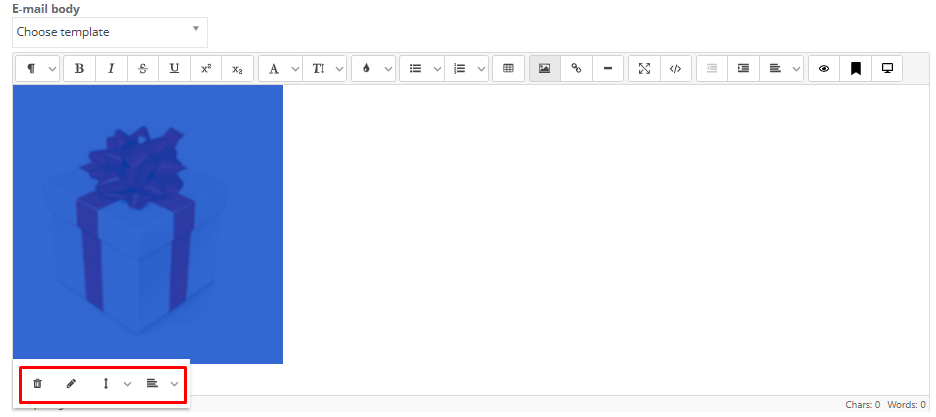The width and height of the screenshot is (936, 417).
Task: Click the Chars: 0 counter
Action: 863,404
